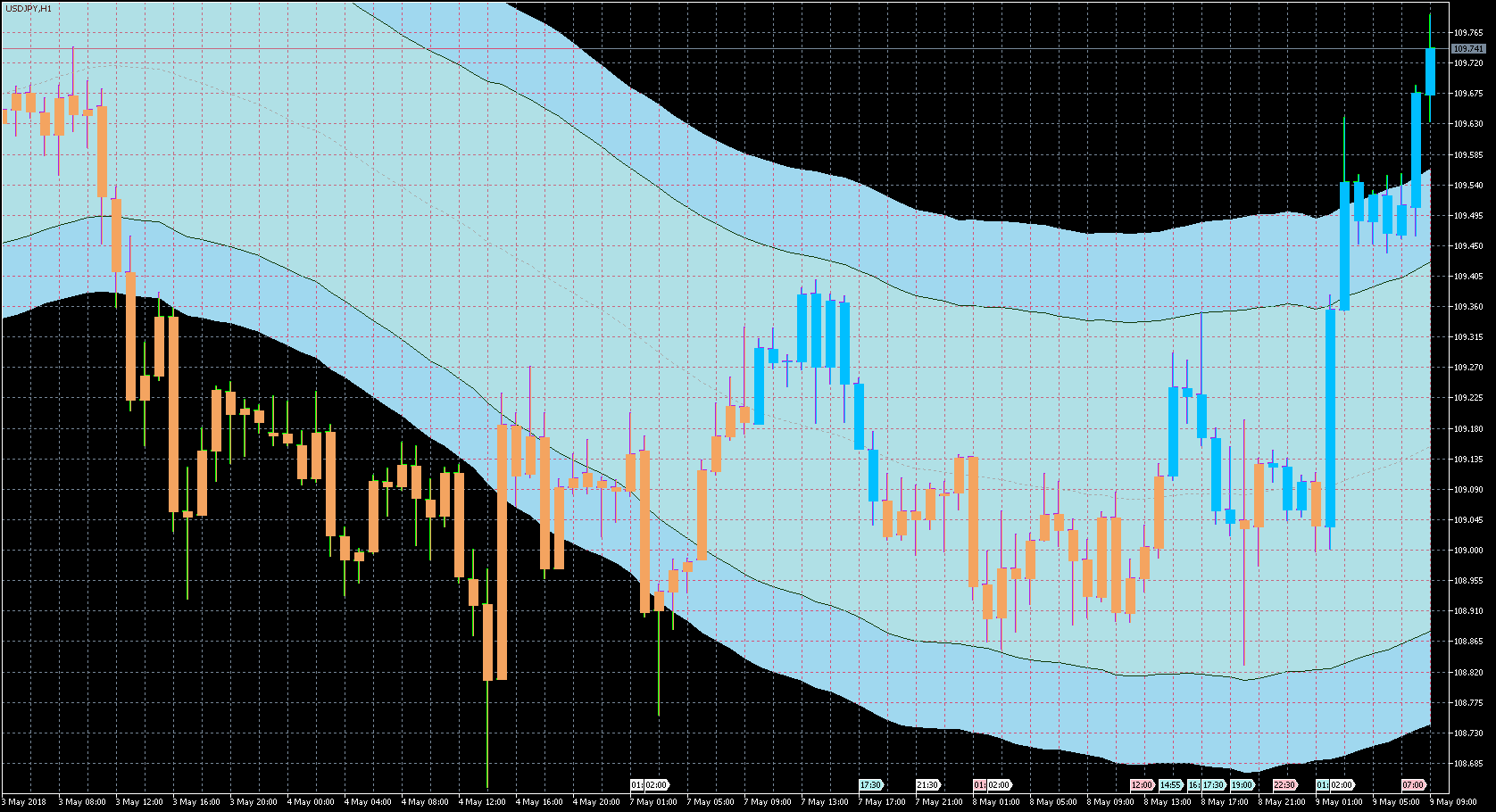Click the 02:00 marker at 8 May 01:00
This screenshot has height=812, width=1496.
[999, 785]
